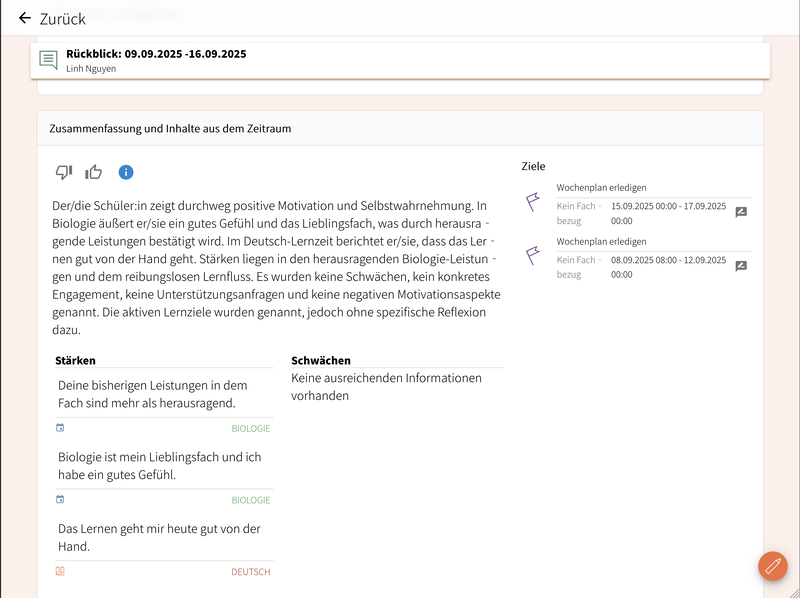The height and width of the screenshot is (598, 800).
Task: Click the Ziele section heading
Action: coord(533,166)
